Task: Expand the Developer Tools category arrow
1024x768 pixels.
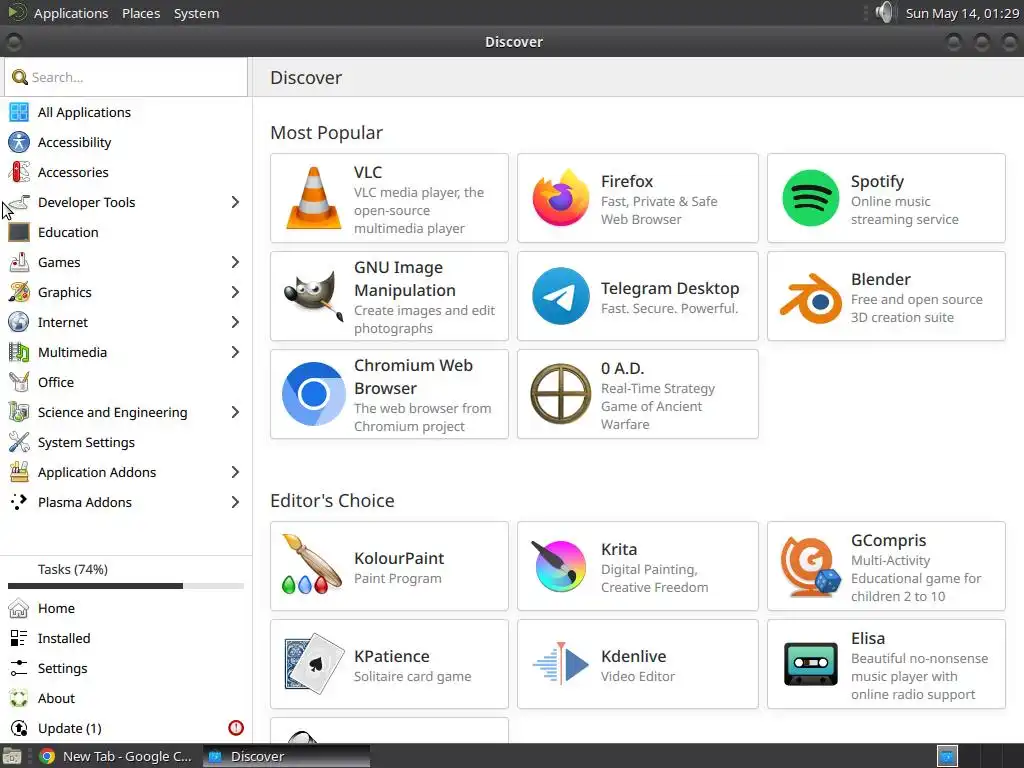Action: coord(235,202)
